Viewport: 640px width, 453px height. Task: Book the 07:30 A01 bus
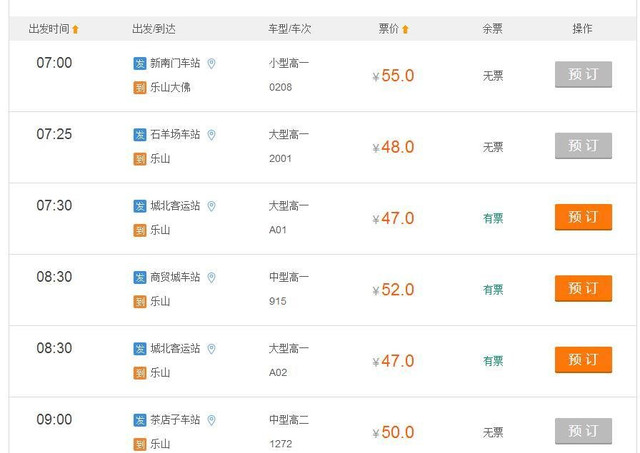[x=583, y=217]
